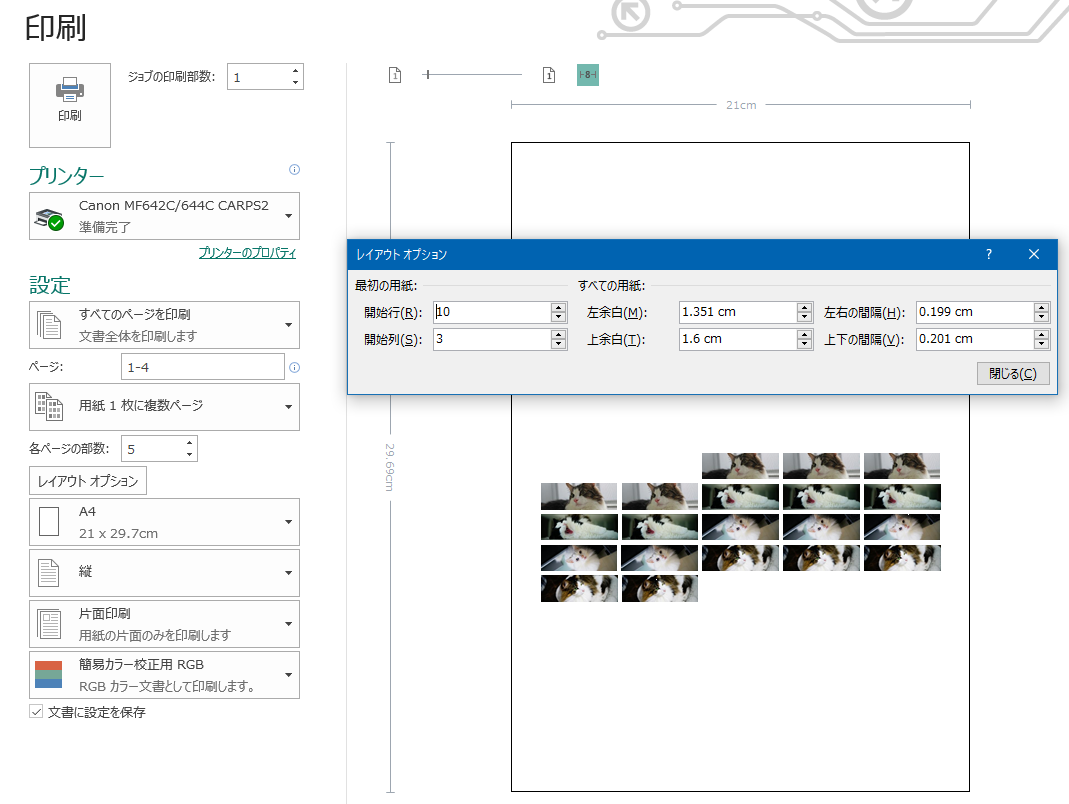Decrease 上下の間隔 with down arrow
The width and height of the screenshot is (1069, 804).
[1041, 344]
